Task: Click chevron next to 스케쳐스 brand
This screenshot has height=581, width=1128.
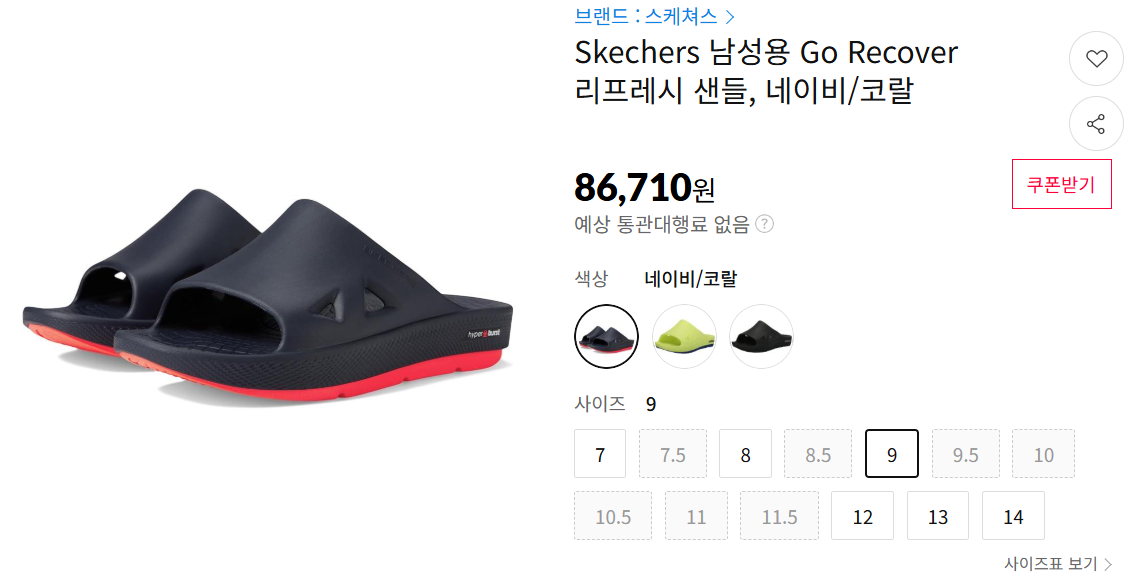Action: coord(730,17)
